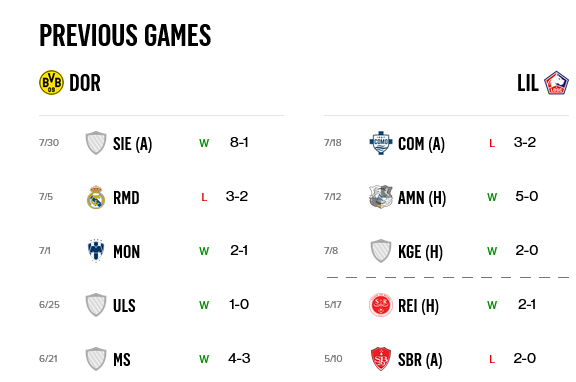Open the 2-0 loss at SBR
This screenshot has width=576, height=382.
pos(525,358)
